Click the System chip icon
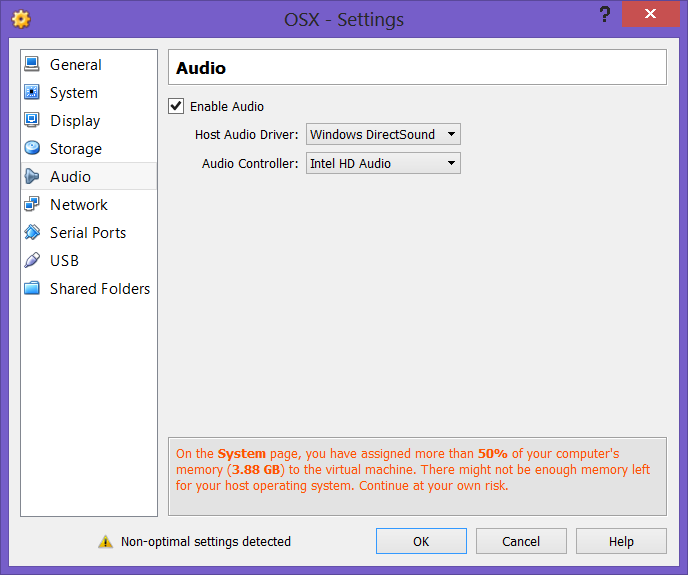 tap(32, 92)
